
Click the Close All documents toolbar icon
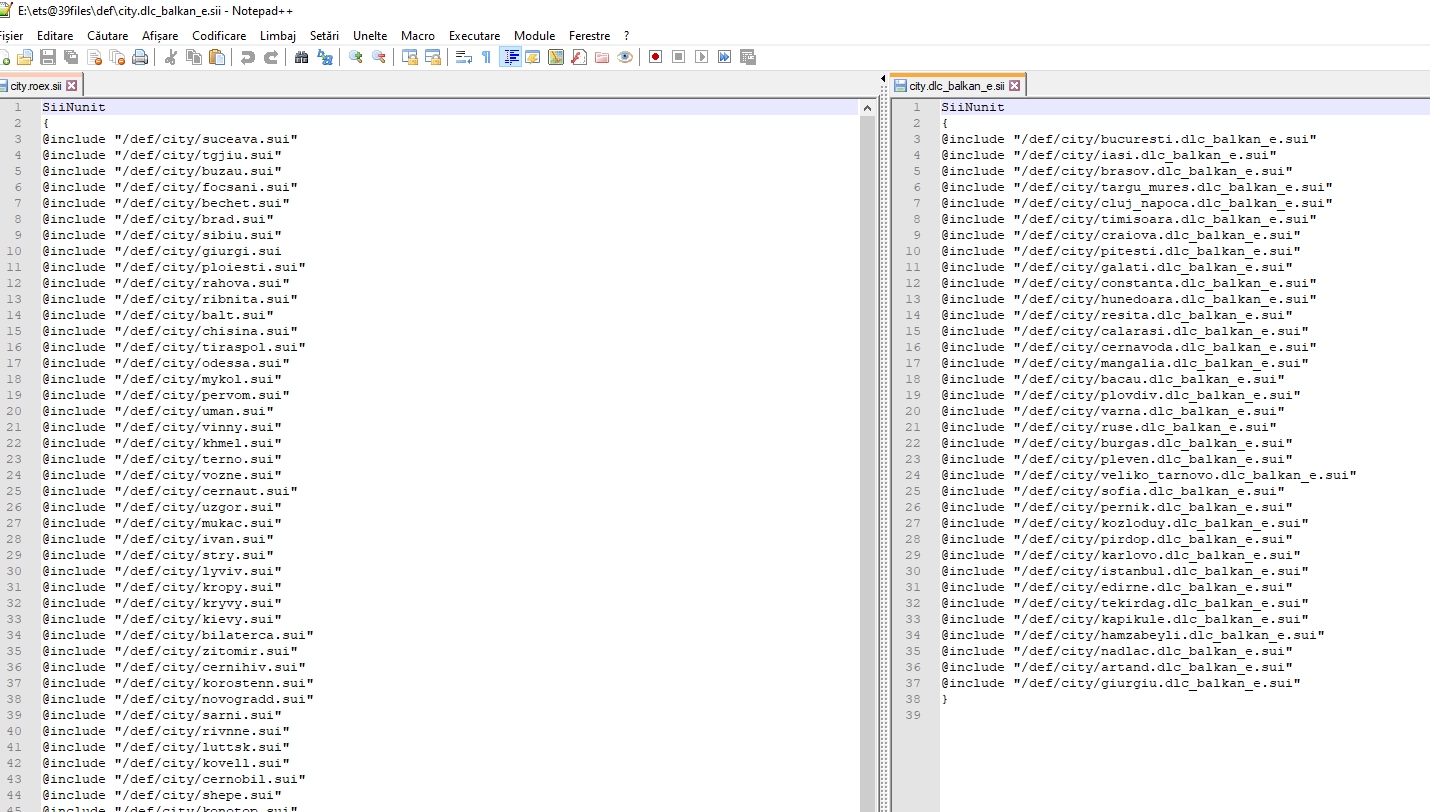117,57
